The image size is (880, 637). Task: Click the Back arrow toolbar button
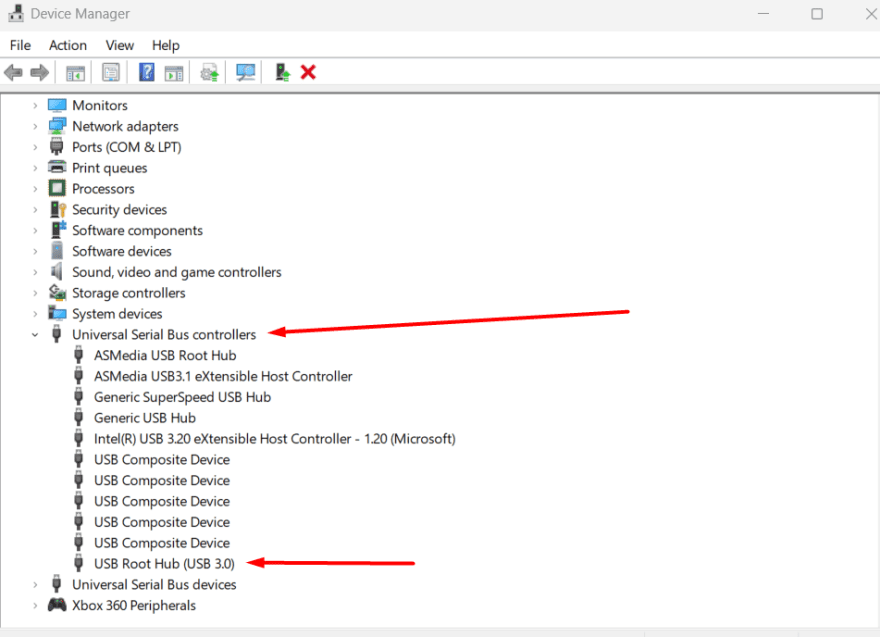pos(13,72)
